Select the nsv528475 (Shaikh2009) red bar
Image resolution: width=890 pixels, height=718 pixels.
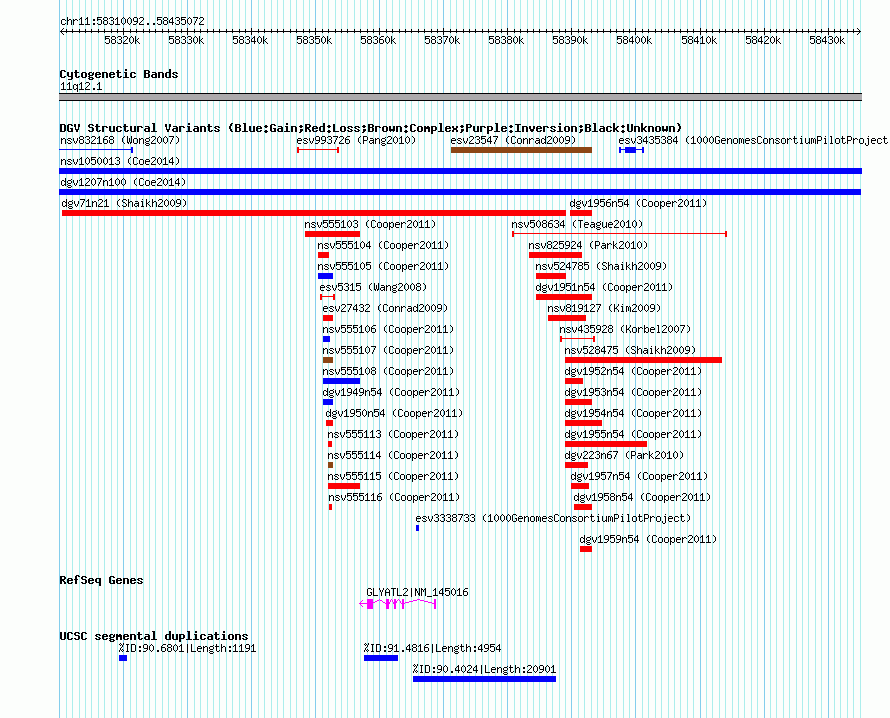pyautogui.click(x=643, y=360)
